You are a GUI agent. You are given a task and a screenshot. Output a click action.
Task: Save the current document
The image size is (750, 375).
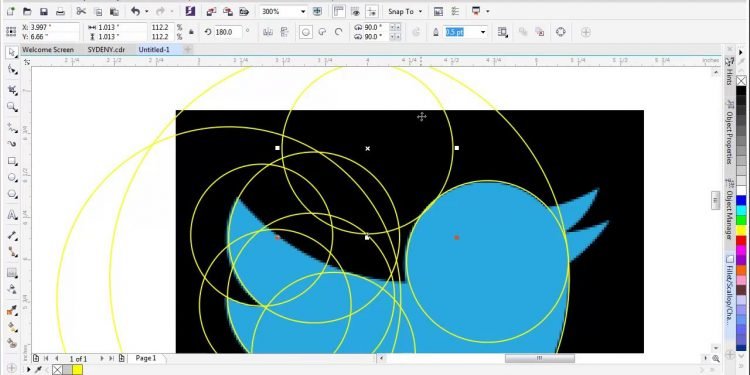coord(44,11)
